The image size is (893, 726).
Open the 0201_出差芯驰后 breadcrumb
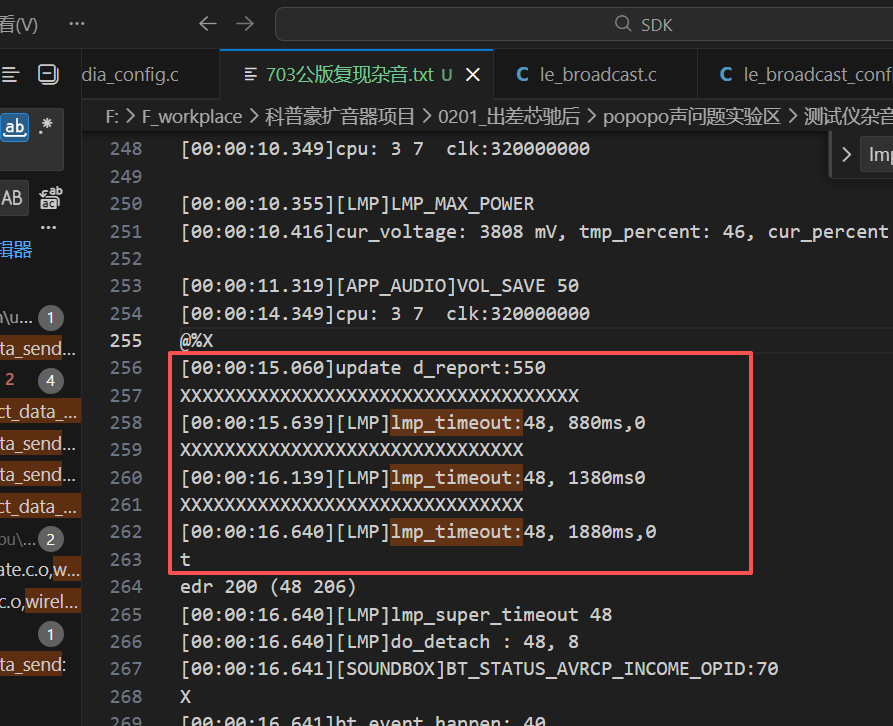click(509, 117)
